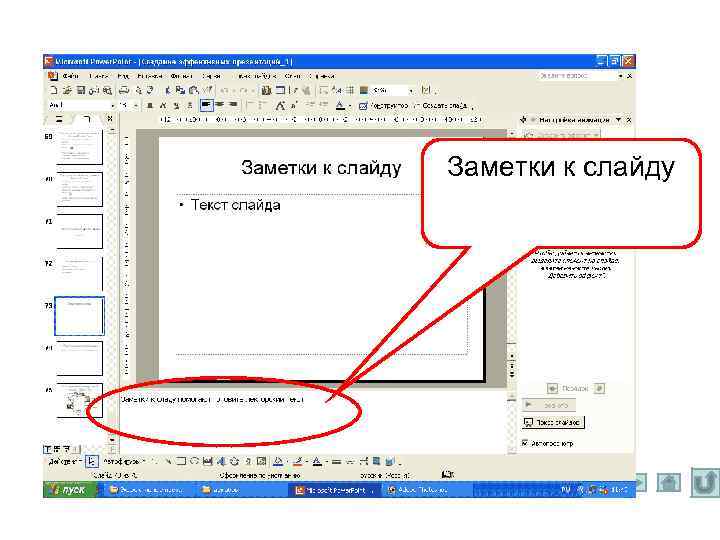This screenshot has width=720, height=540.
Task: Select the Oval drawing tool
Action: 194,461
